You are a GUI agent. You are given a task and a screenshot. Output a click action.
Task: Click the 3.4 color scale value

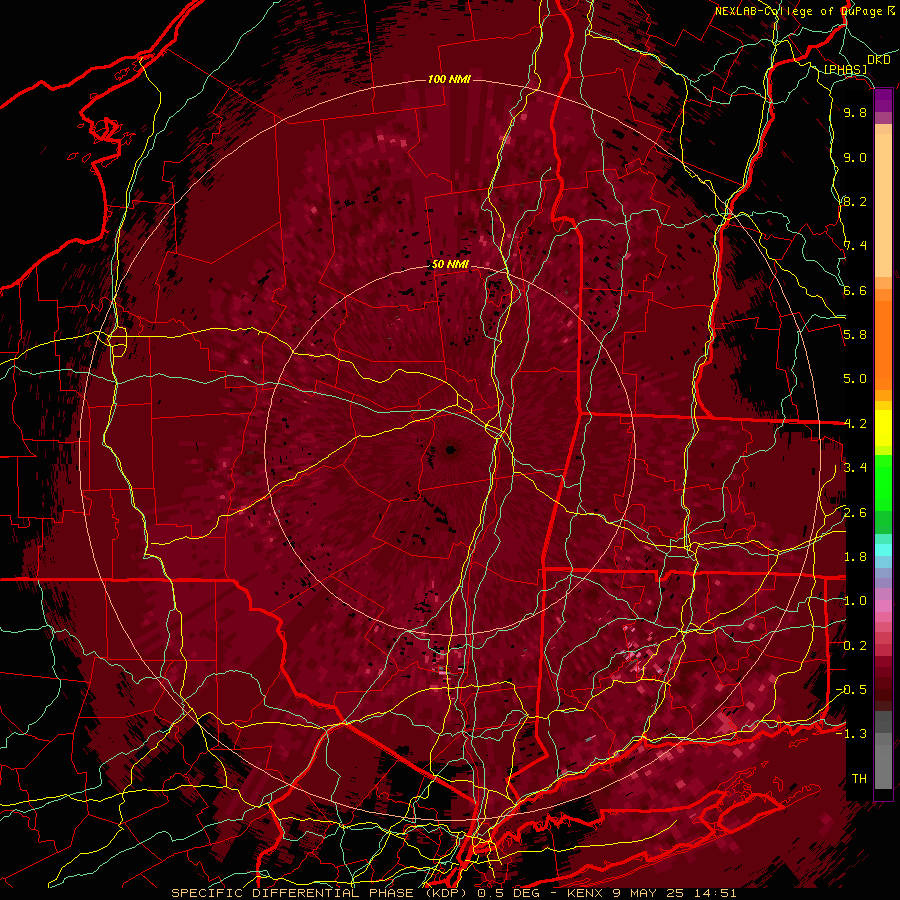[855, 468]
